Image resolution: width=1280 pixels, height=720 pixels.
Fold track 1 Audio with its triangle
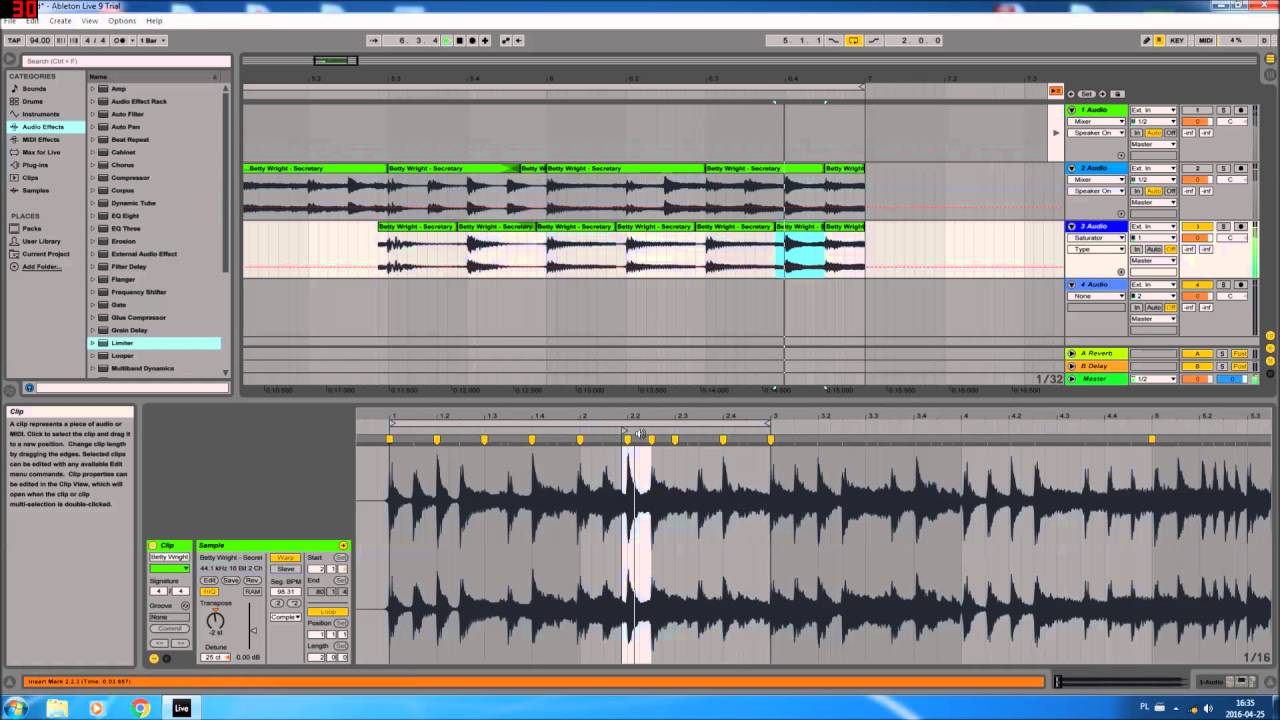(x=1072, y=110)
